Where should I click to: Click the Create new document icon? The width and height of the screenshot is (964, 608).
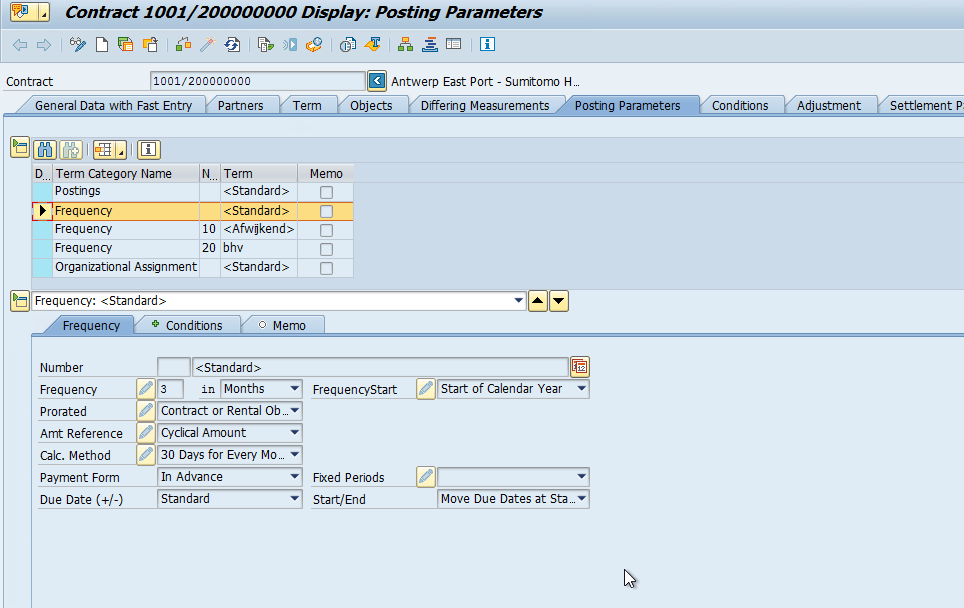(x=102, y=44)
